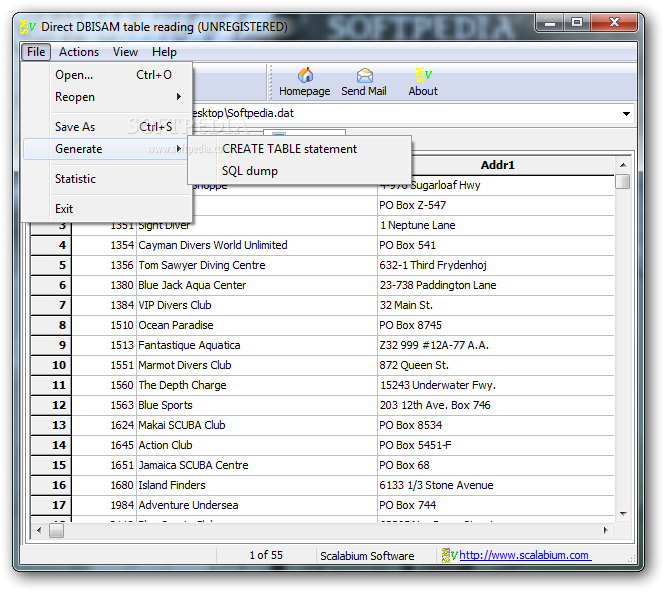Choose CREATE TABLE statement option
The image size is (665, 592).
click(x=299, y=149)
